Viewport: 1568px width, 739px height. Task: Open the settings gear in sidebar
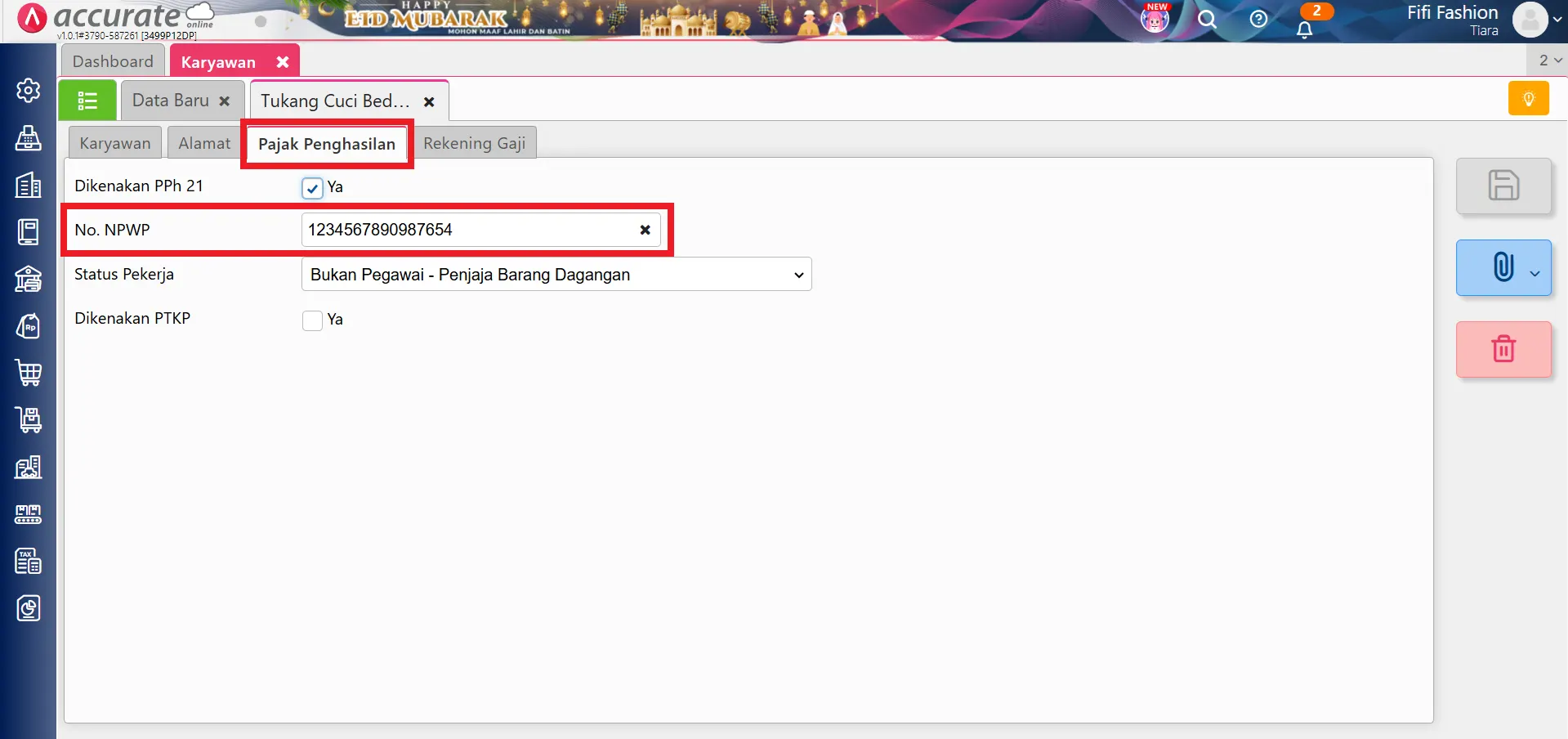[29, 90]
